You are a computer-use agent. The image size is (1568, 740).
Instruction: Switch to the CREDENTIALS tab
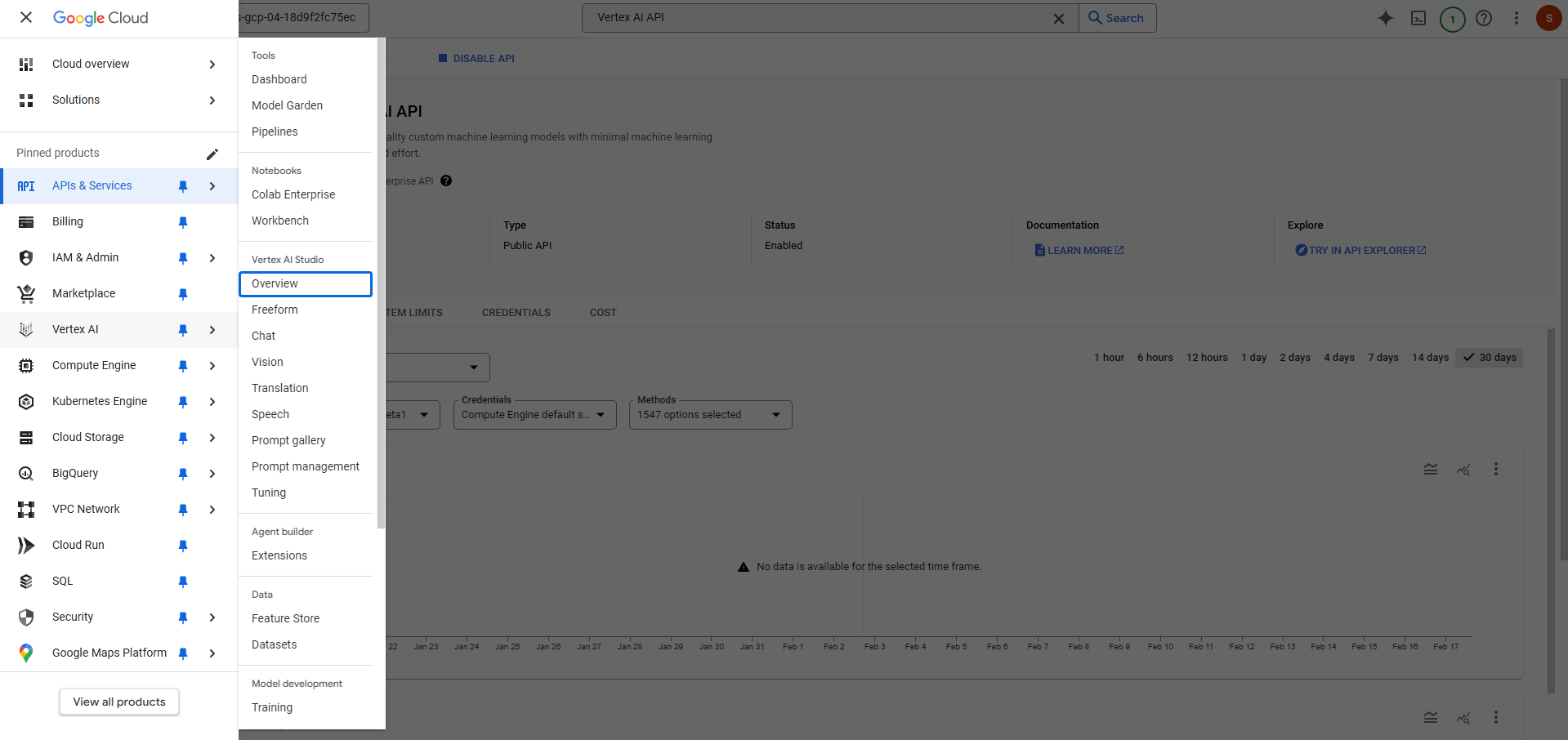click(x=516, y=313)
